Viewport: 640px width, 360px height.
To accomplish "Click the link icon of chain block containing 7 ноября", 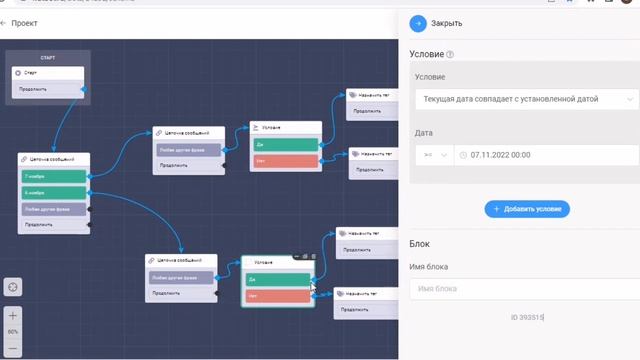I will 24,159.
